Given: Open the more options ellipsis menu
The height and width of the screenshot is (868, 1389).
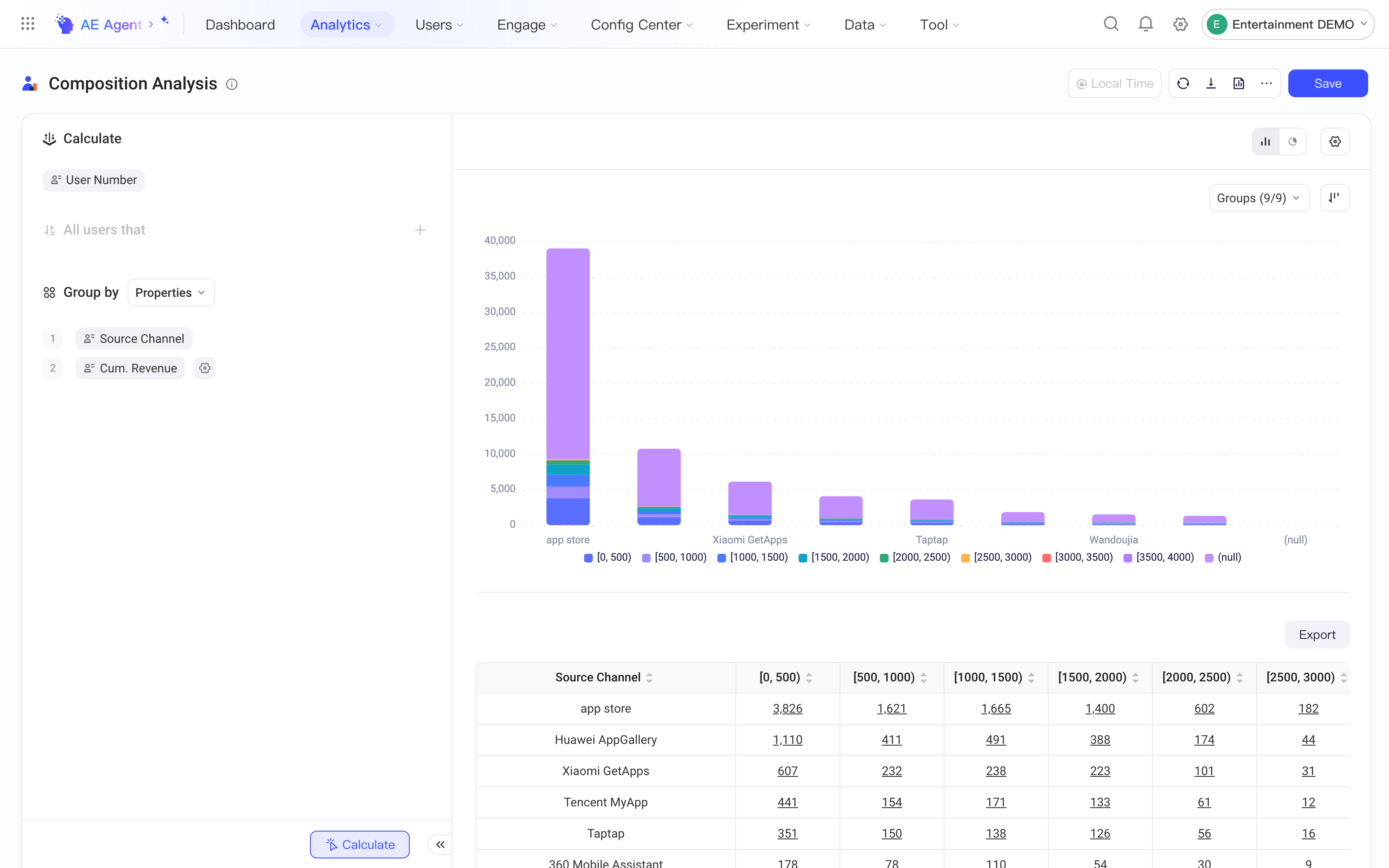Looking at the screenshot, I should (1266, 84).
